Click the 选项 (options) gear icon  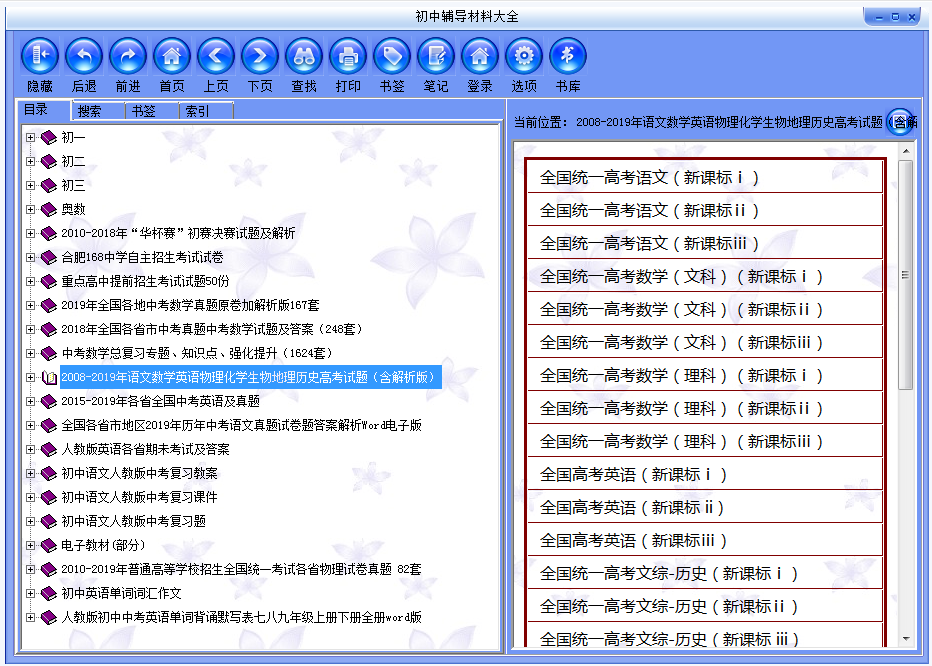(522, 57)
